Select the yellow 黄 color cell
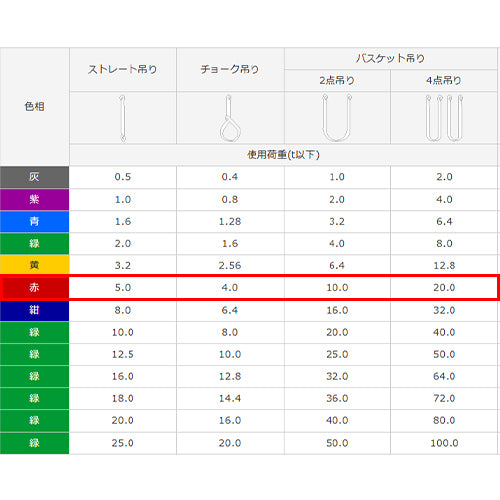 coord(34,265)
